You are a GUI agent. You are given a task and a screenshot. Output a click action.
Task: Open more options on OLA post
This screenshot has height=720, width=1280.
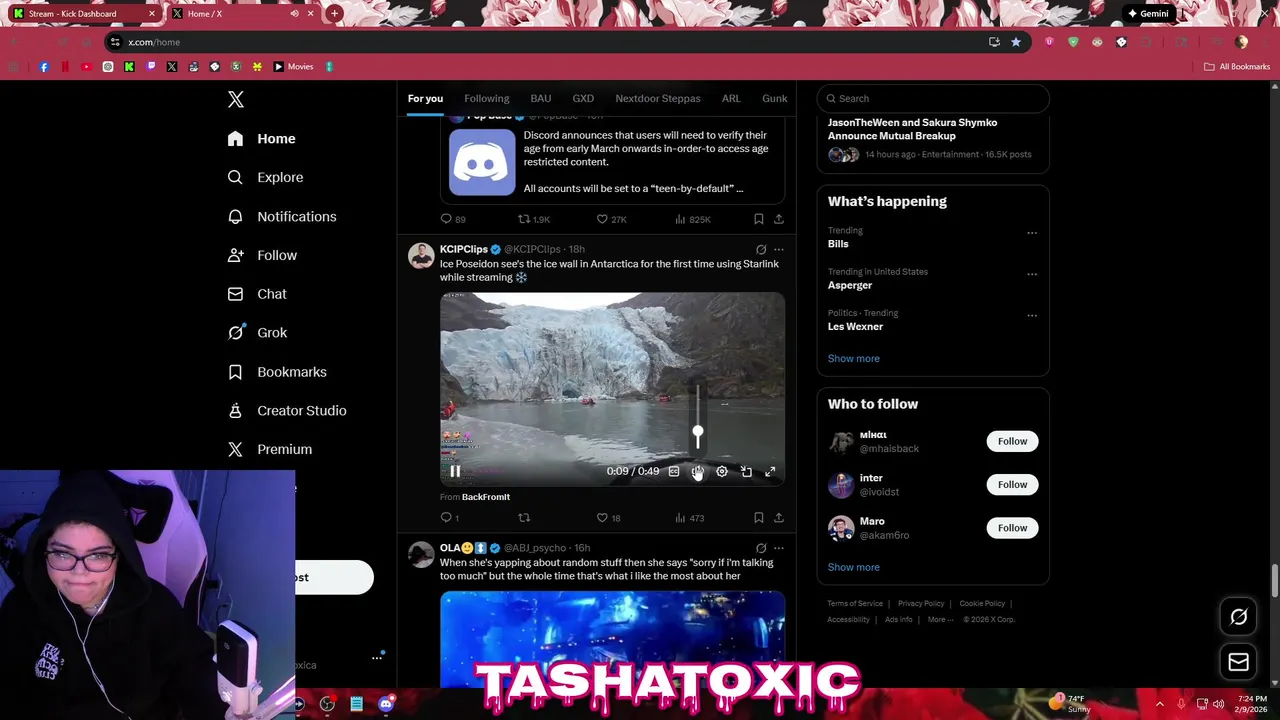pyautogui.click(x=779, y=548)
